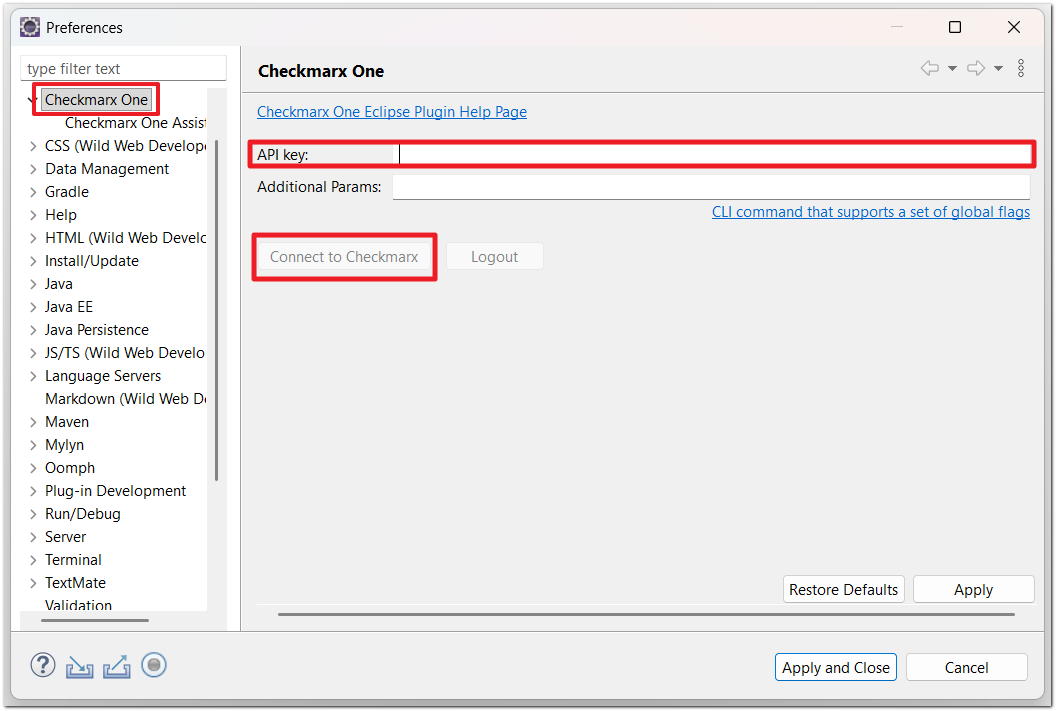
Task: Expand the Mylyn tree node
Action: pos(33,444)
